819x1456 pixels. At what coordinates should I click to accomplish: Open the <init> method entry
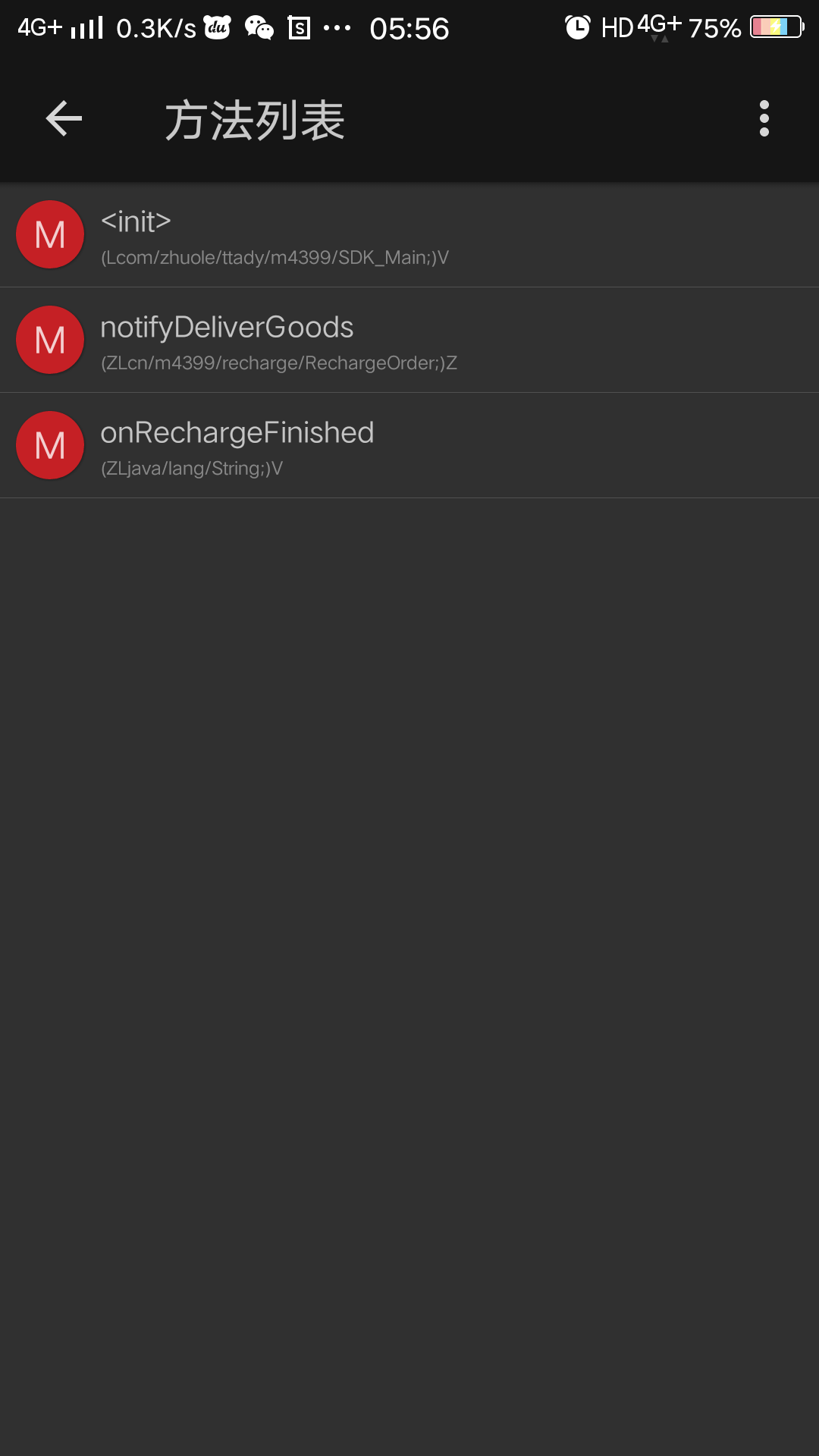(409, 235)
